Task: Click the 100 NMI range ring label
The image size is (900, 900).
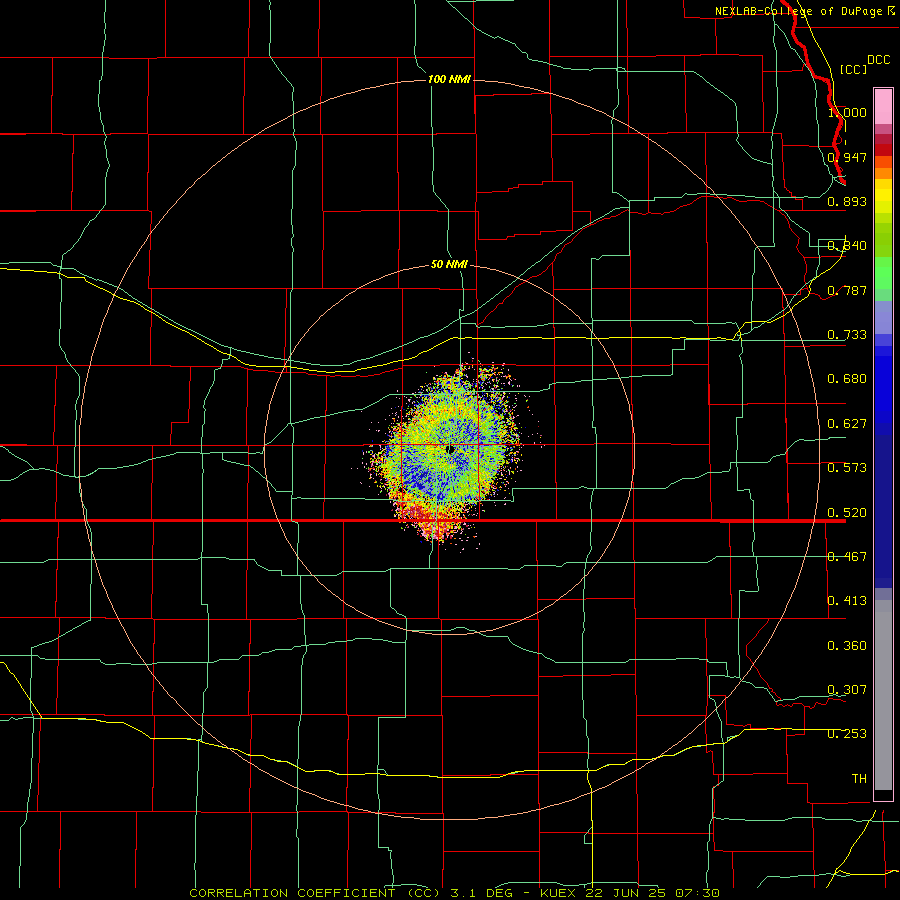Action: 449,79
